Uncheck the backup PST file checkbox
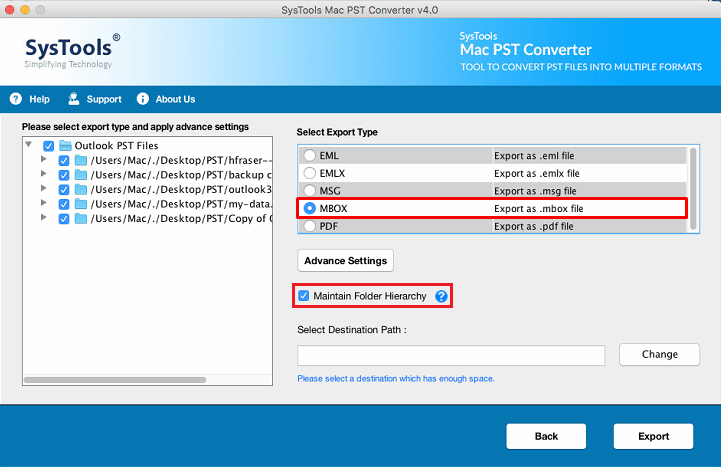The width and height of the screenshot is (721, 467). click(x=64, y=175)
